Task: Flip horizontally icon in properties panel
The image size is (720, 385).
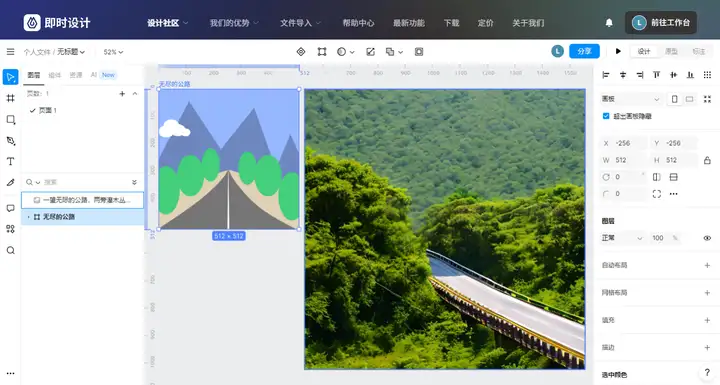Action: point(657,177)
